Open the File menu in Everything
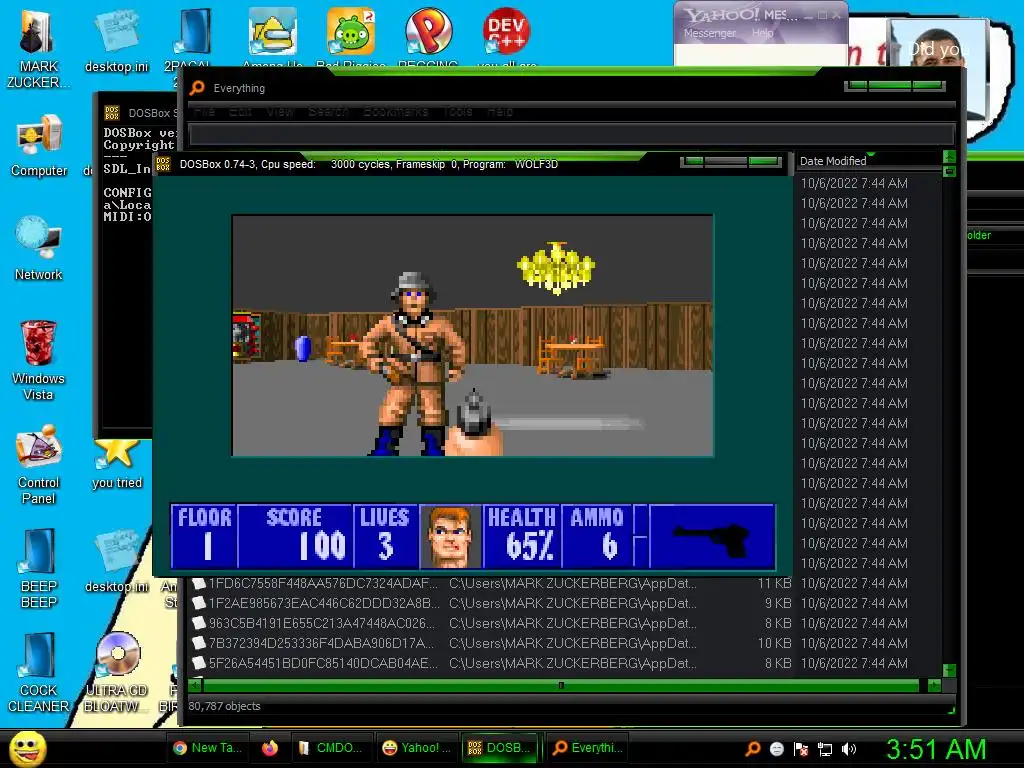The image size is (1024, 768). tap(204, 112)
